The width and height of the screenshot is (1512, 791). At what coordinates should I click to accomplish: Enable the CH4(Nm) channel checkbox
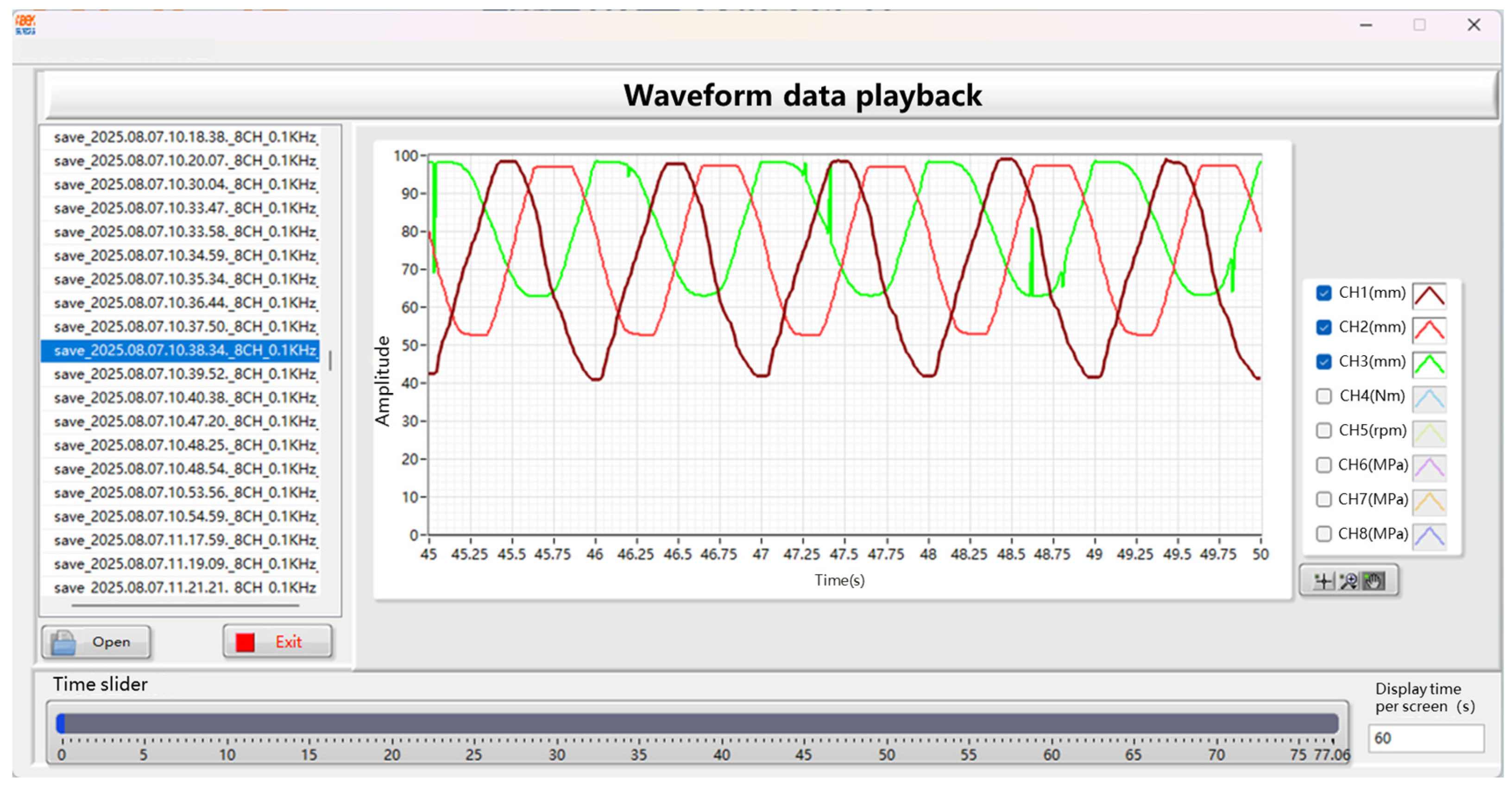pos(1323,396)
